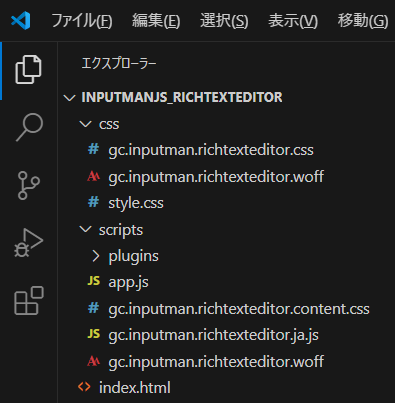
Task: Collapse the scripts folder chevron
Action: pyautogui.click(x=86, y=229)
